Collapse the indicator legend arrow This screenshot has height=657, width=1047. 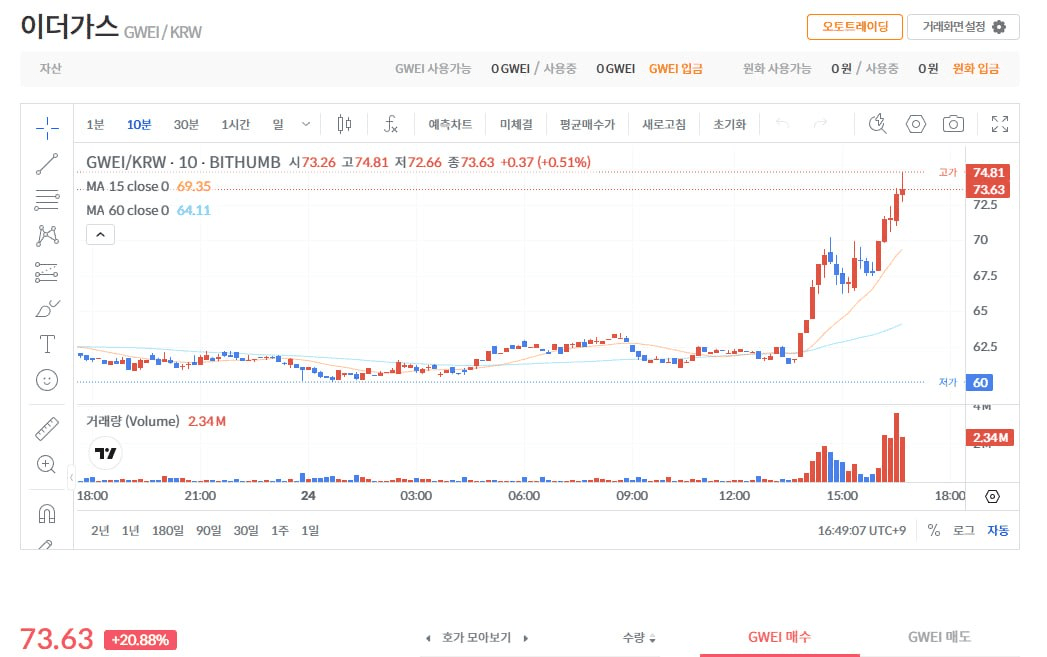coord(101,235)
